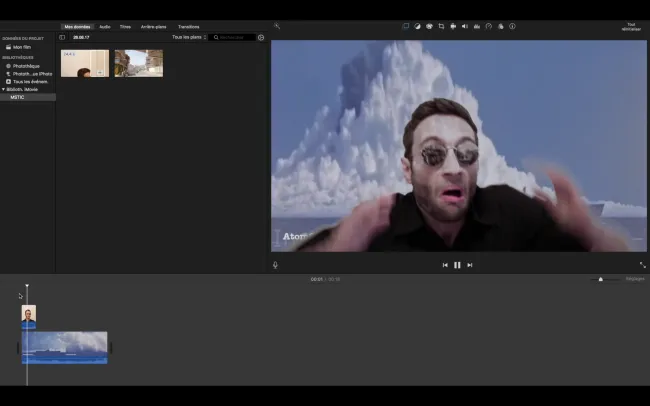Toggle the library sidebar list icon
The image size is (650, 406).
[x=62, y=37]
